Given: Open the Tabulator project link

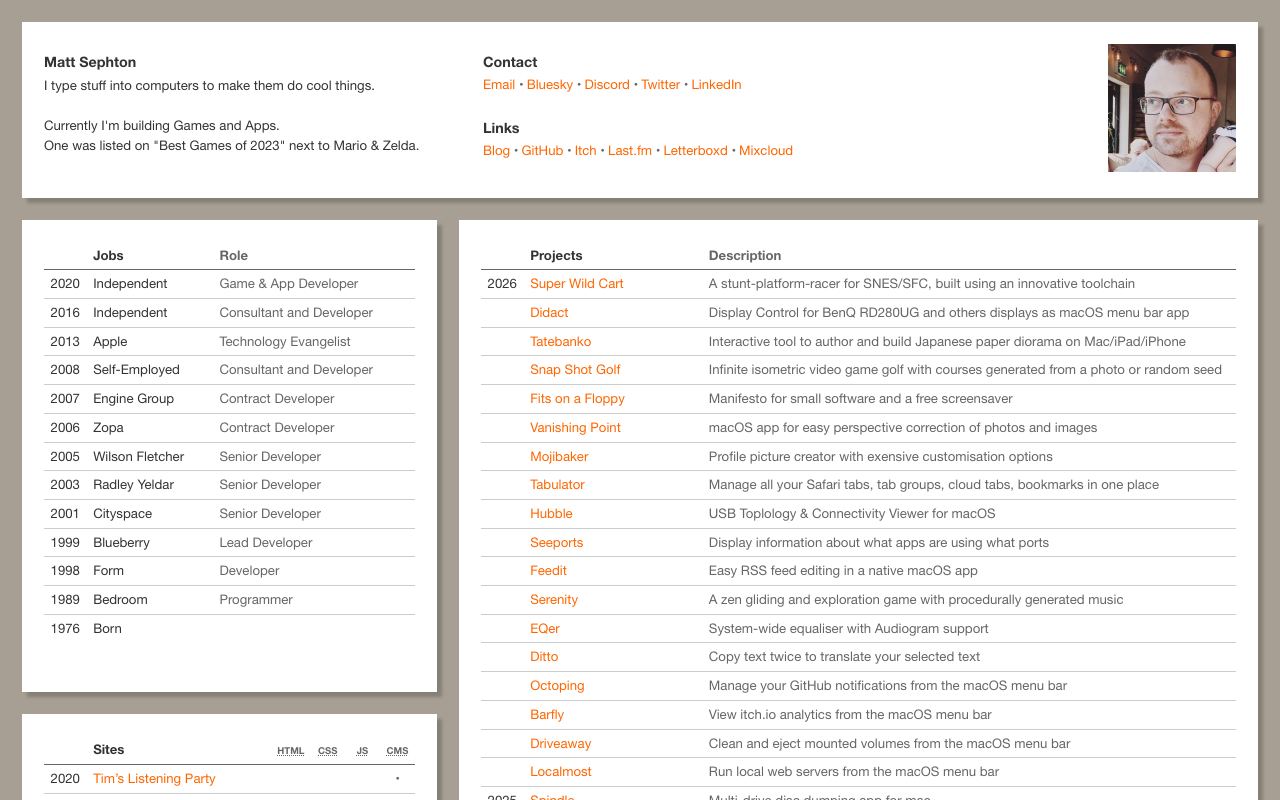Looking at the screenshot, I should point(557,485).
